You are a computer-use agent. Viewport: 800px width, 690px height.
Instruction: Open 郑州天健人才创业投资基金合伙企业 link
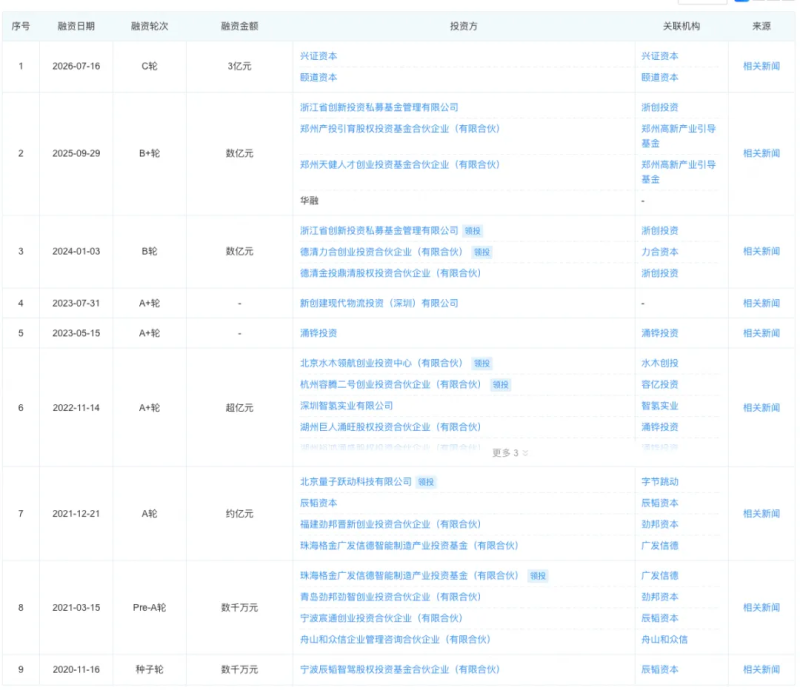point(400,165)
